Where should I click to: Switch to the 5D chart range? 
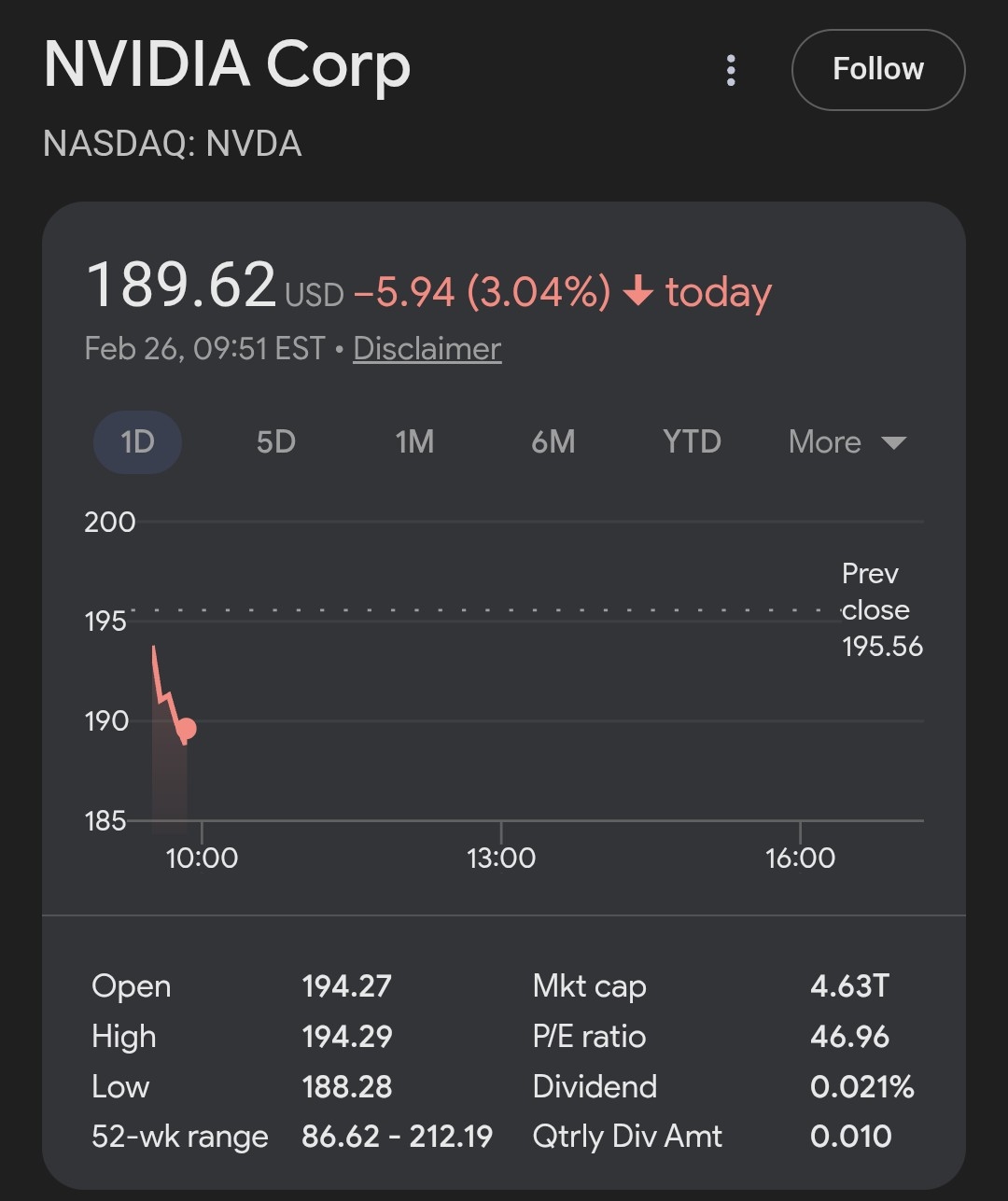coord(275,441)
